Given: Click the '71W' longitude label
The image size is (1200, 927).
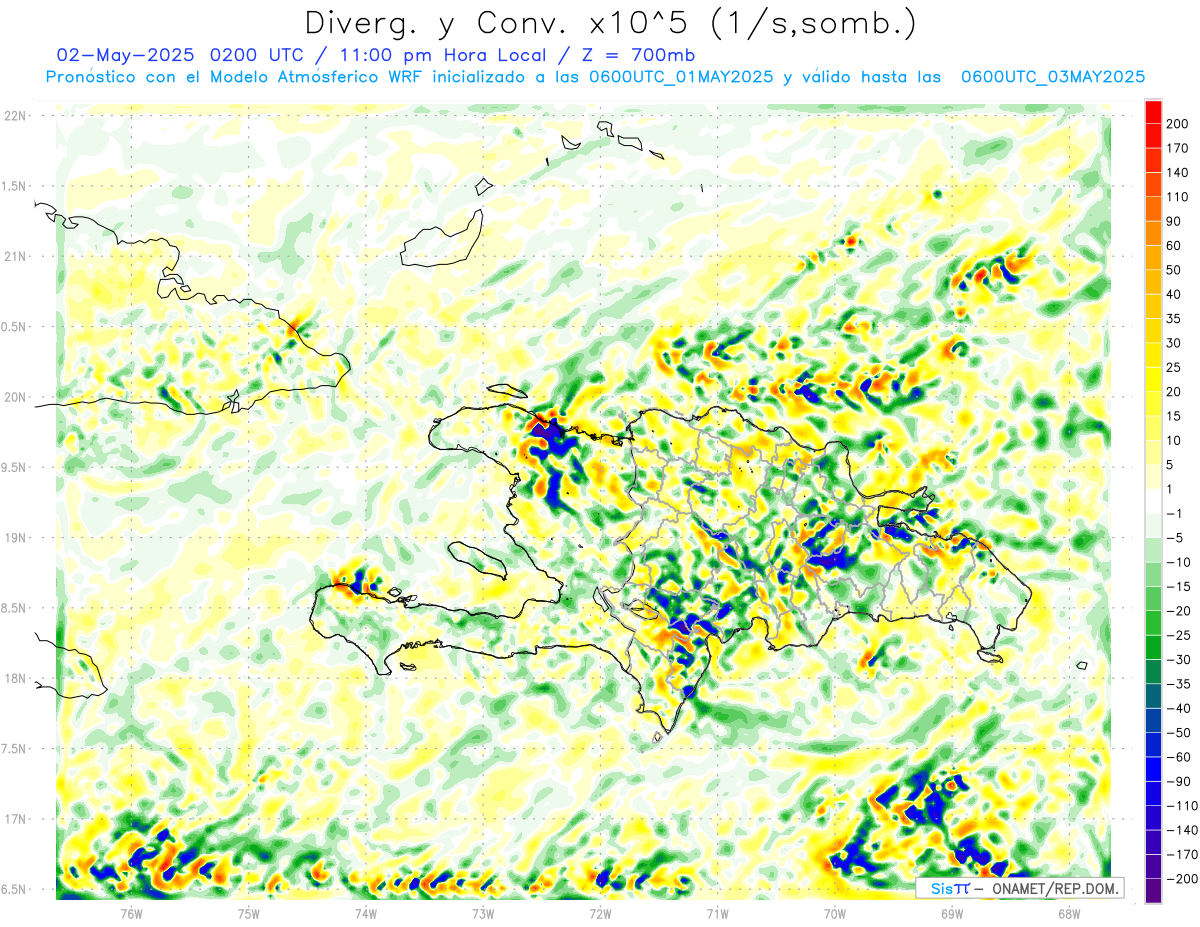Looking at the screenshot, I should pos(717,913).
